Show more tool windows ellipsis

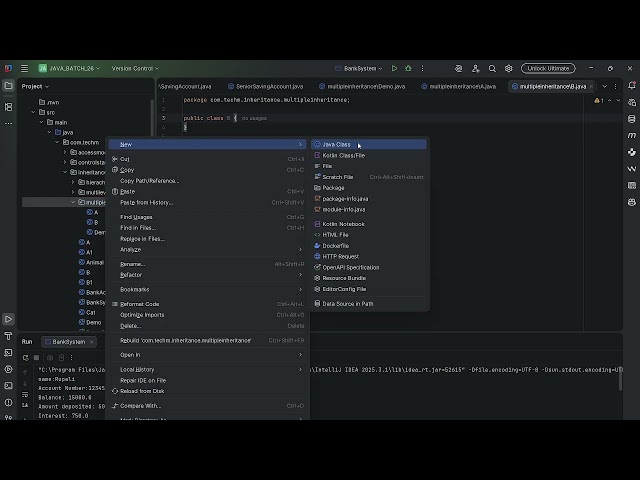8,123
